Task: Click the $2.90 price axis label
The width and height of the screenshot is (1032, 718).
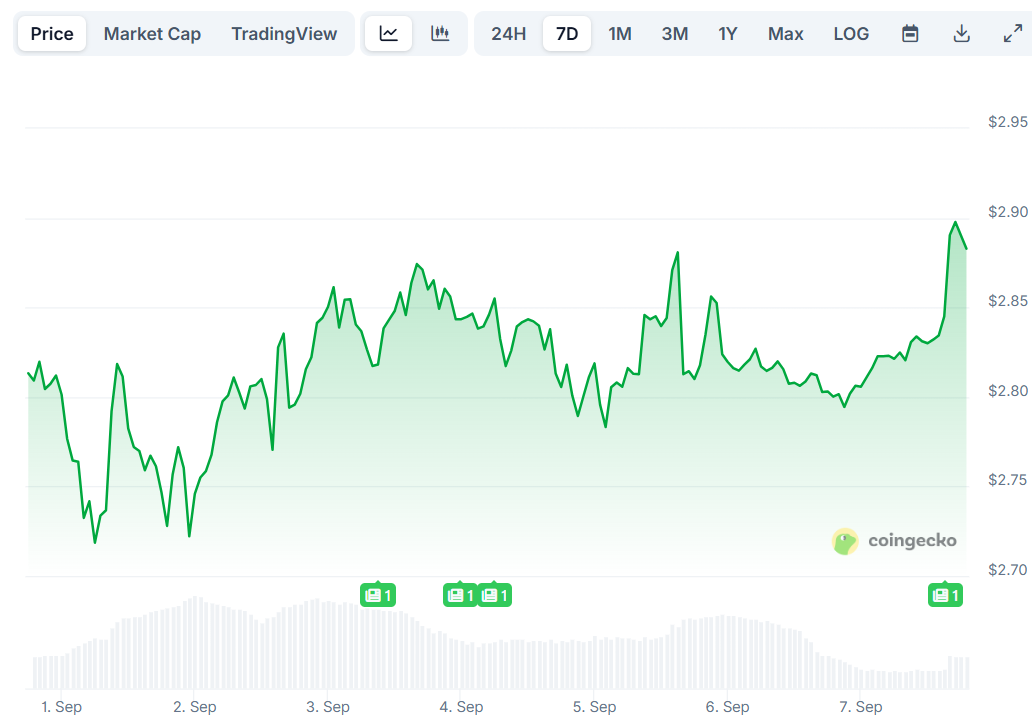Action: point(1008,212)
